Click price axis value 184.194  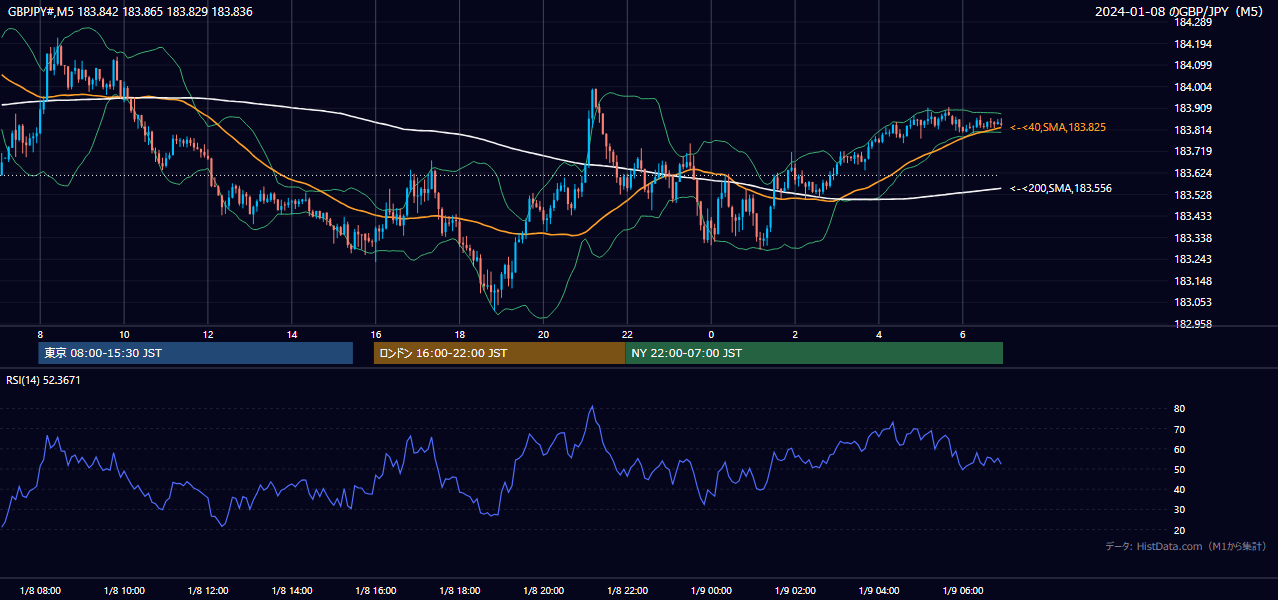point(1193,44)
